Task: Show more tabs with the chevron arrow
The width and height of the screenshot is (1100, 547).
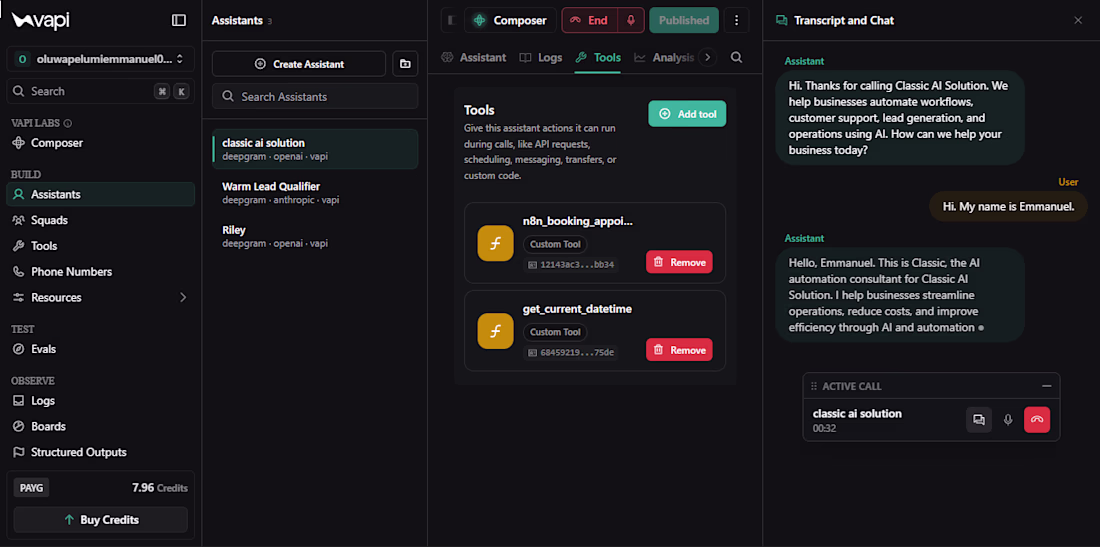Action: (x=708, y=58)
